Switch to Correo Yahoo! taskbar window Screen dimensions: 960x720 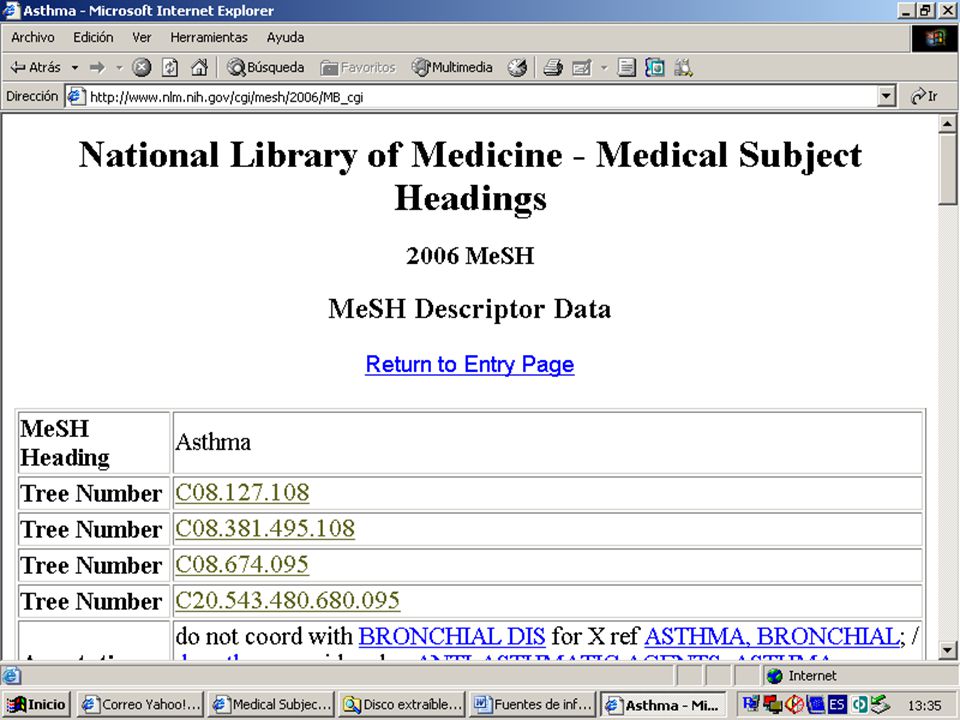click(x=141, y=705)
